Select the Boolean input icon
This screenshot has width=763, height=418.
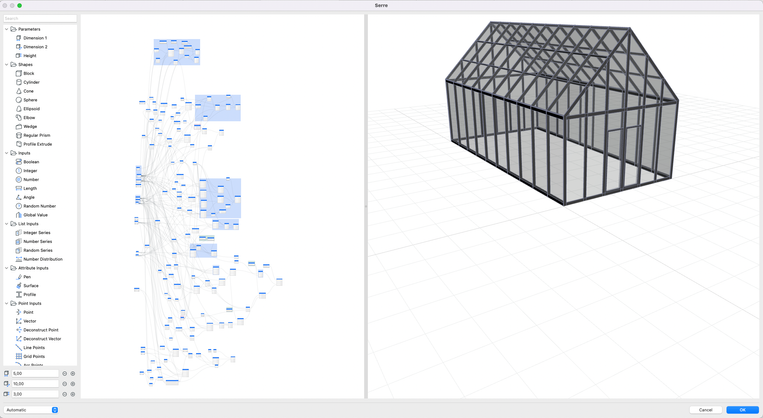18,162
